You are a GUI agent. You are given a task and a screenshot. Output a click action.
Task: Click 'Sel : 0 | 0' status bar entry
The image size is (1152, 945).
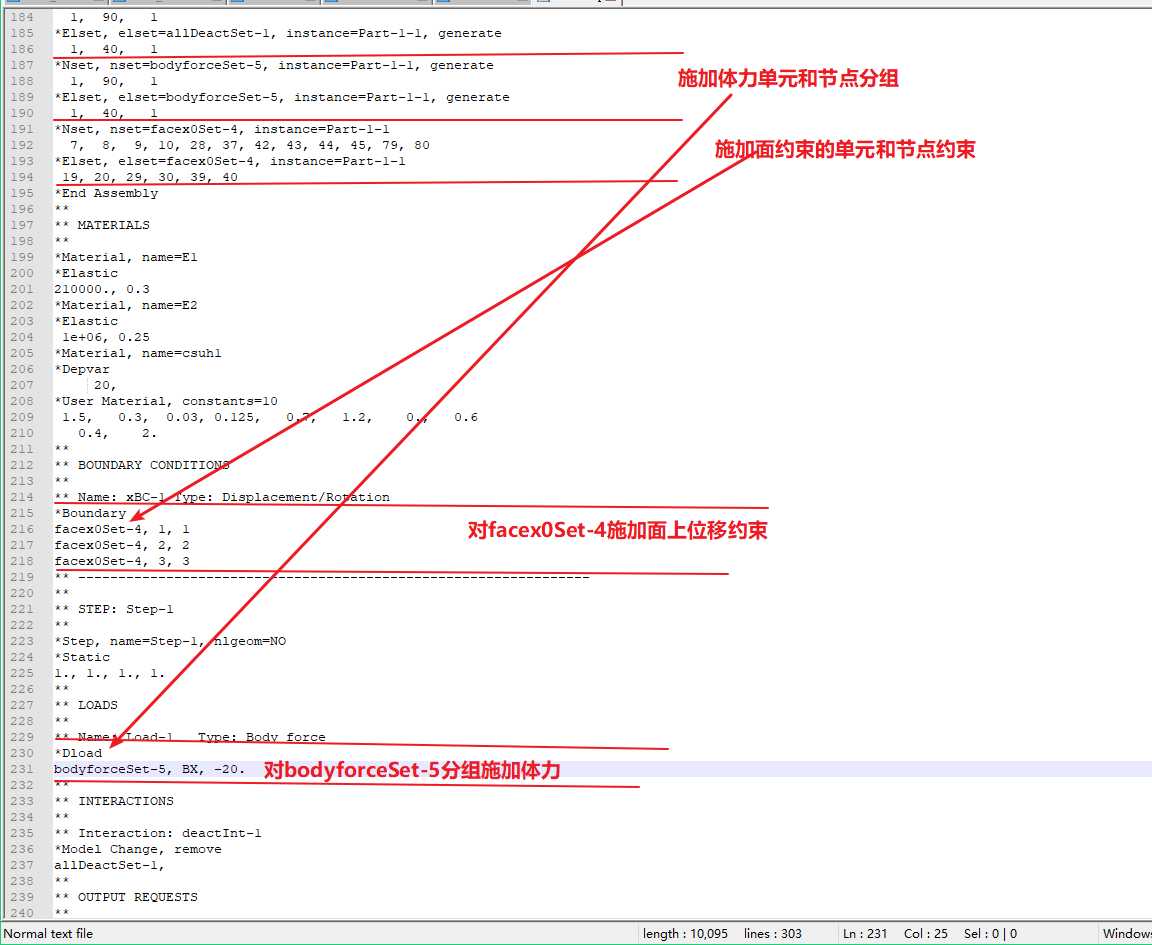pos(990,934)
